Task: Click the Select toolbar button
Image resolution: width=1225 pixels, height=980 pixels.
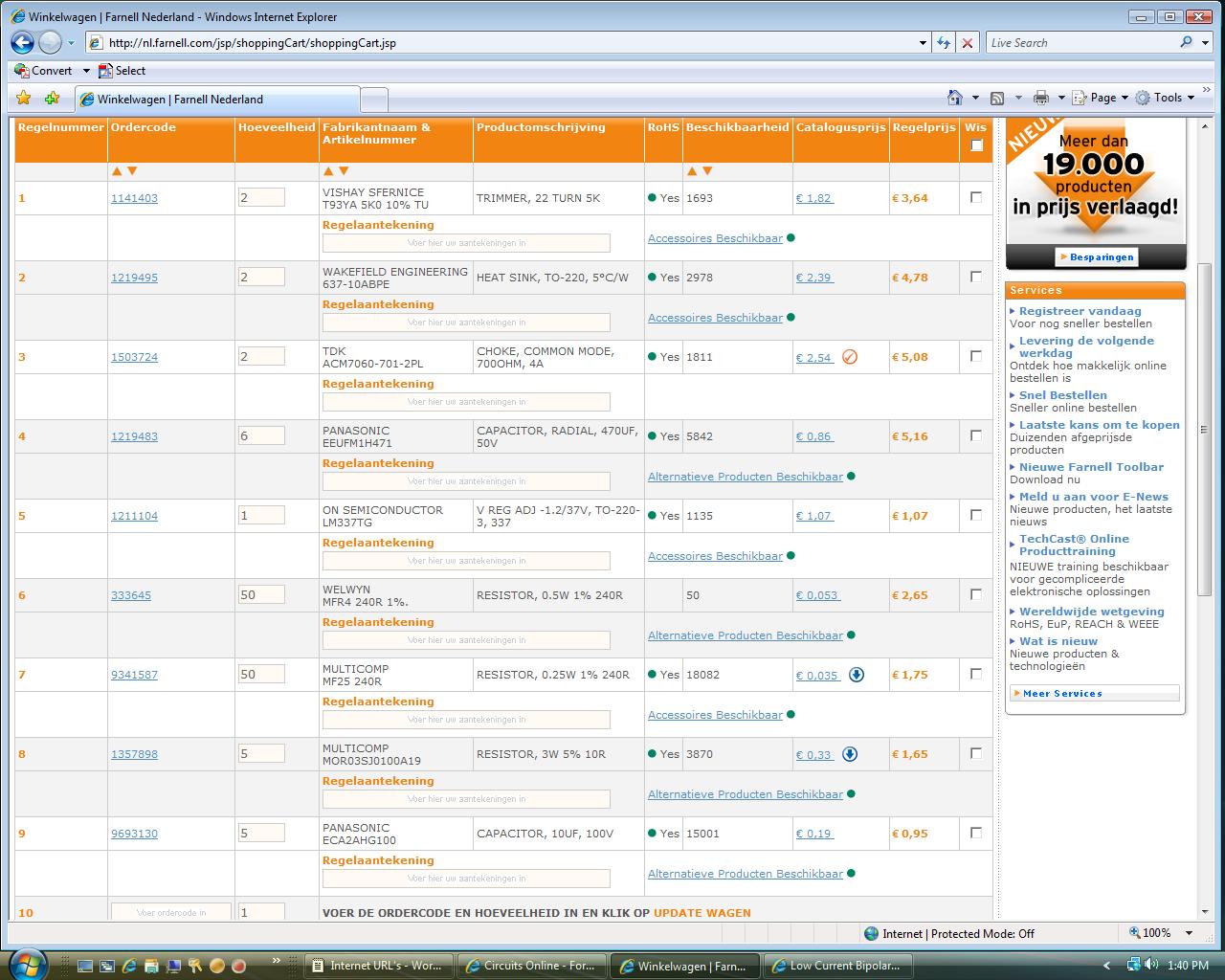Action: click(x=122, y=71)
